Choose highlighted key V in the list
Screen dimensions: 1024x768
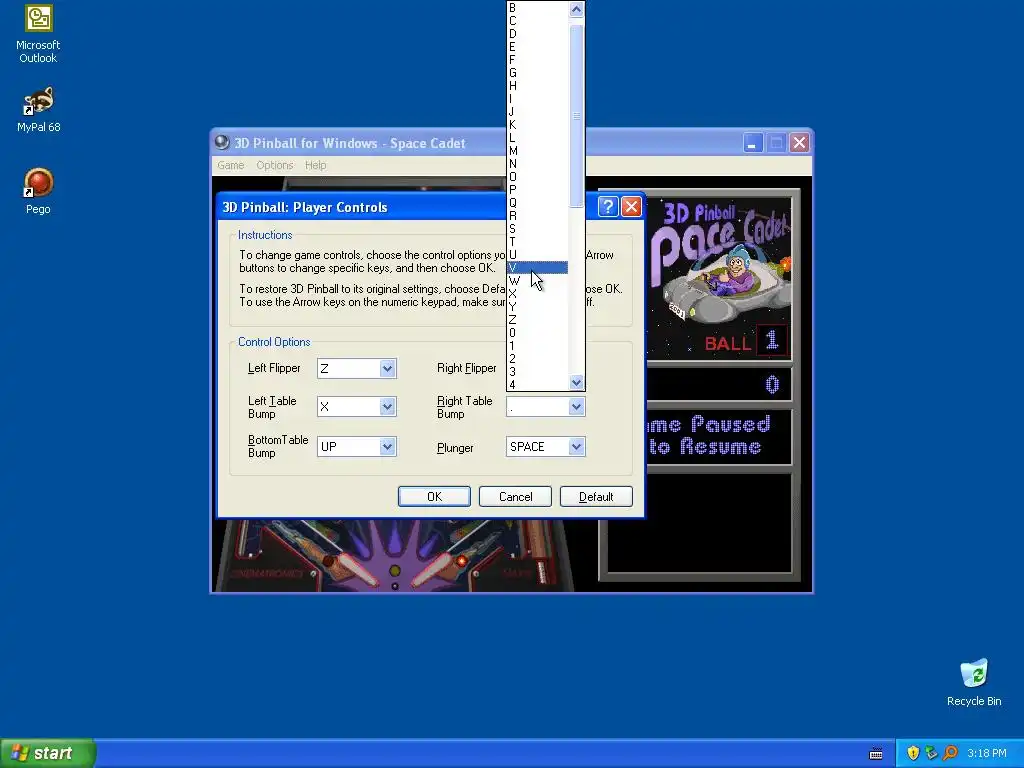(537, 268)
